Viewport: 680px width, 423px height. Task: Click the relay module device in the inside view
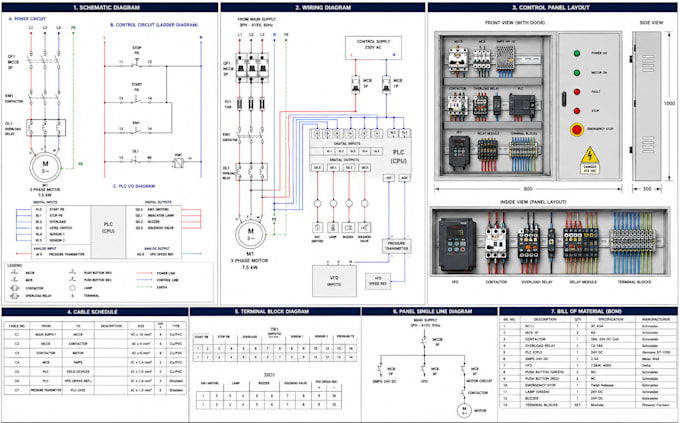tap(581, 244)
